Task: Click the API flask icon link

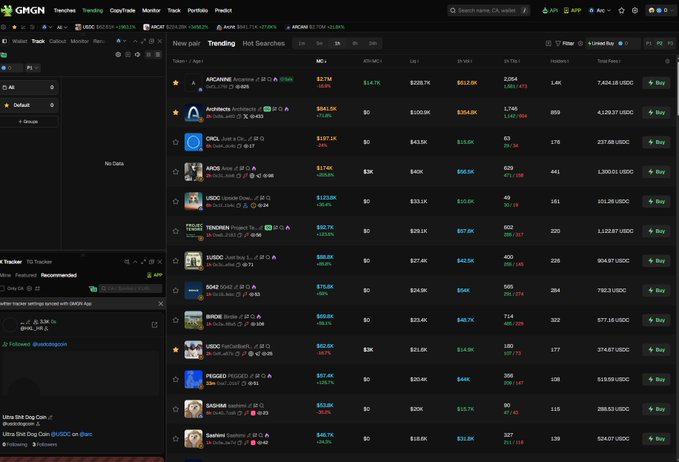Action: (545, 10)
